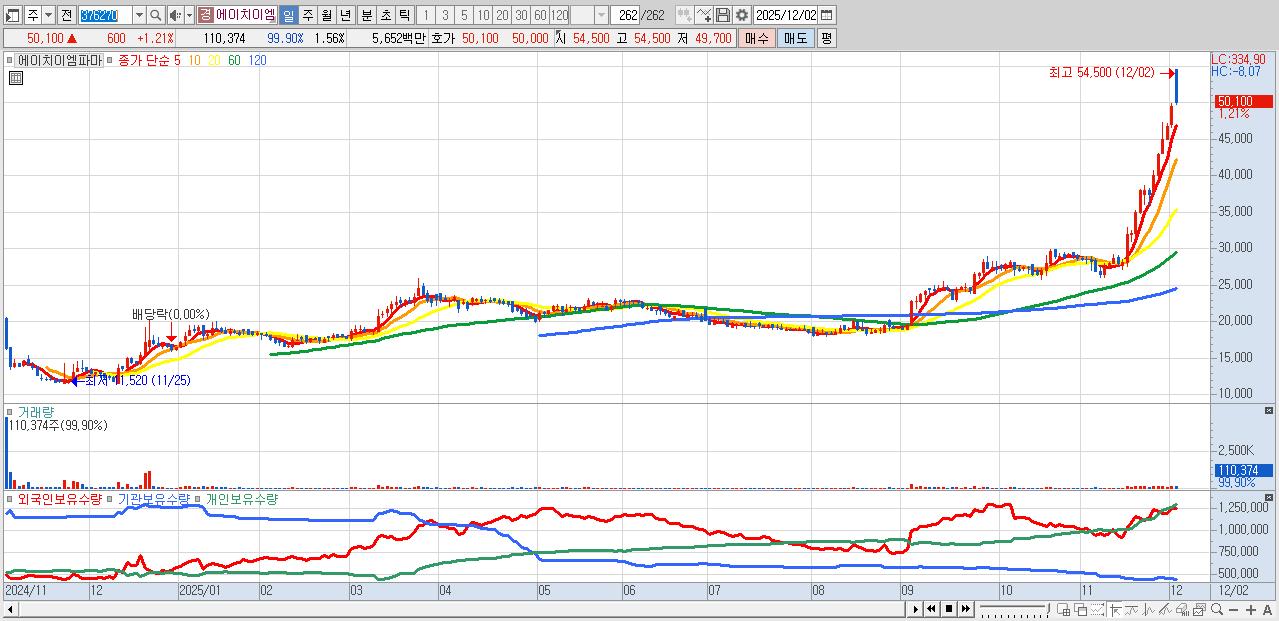The image size is (1279, 621).
Task: Toggle the 외국인보유수량 indicator box
Action: (10, 498)
